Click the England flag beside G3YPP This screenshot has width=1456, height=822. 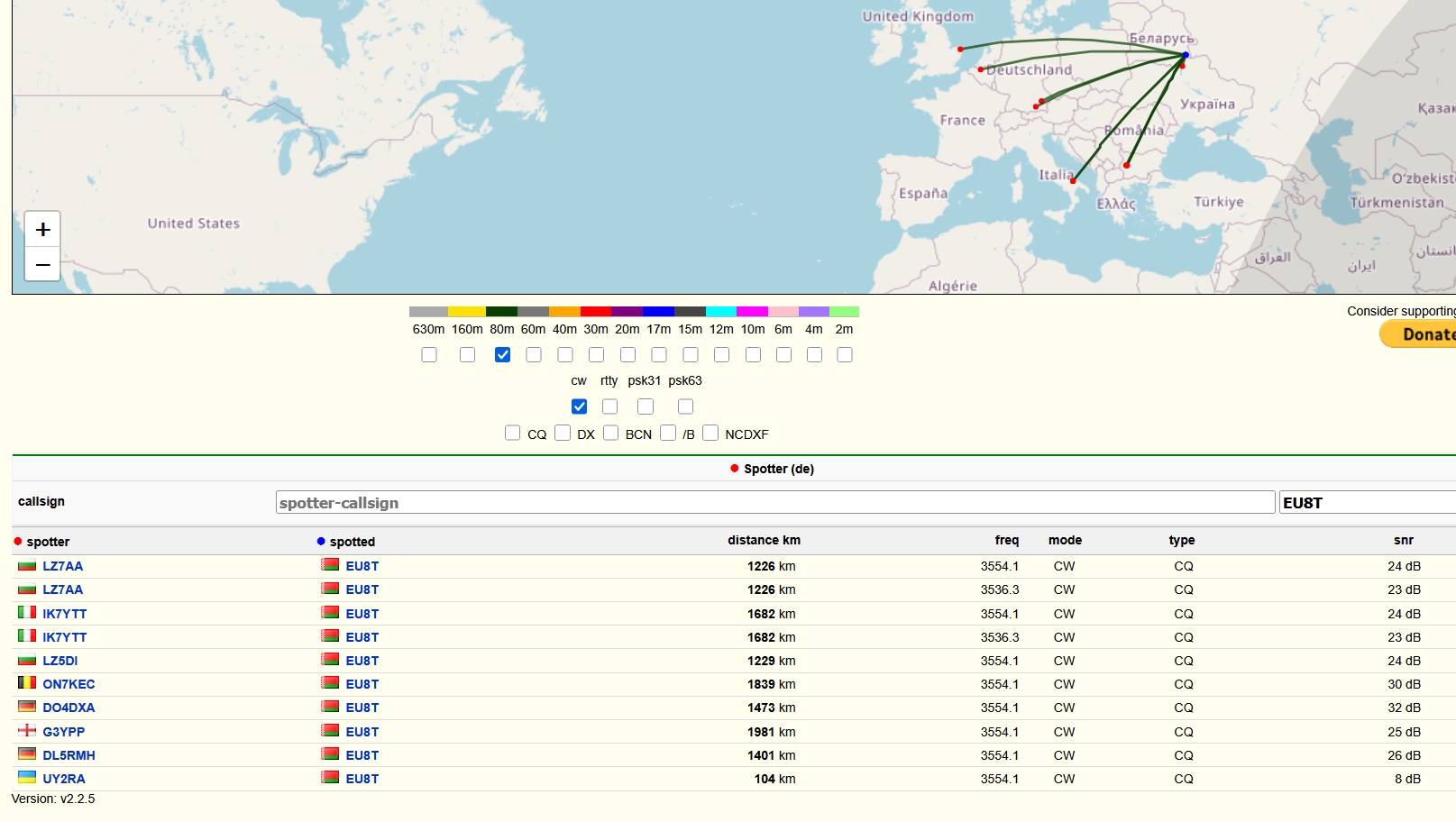[27, 731]
